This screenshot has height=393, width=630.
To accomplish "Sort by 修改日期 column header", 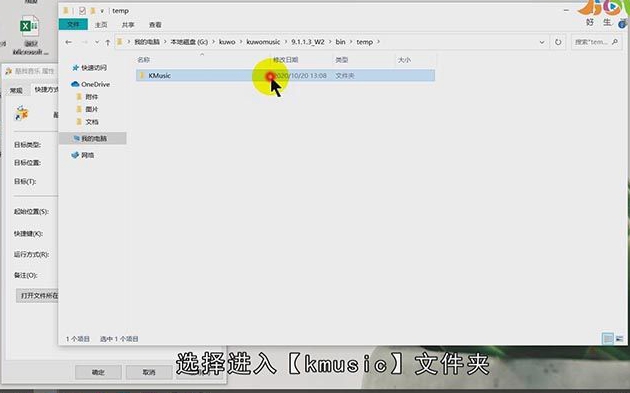I will coord(286,60).
